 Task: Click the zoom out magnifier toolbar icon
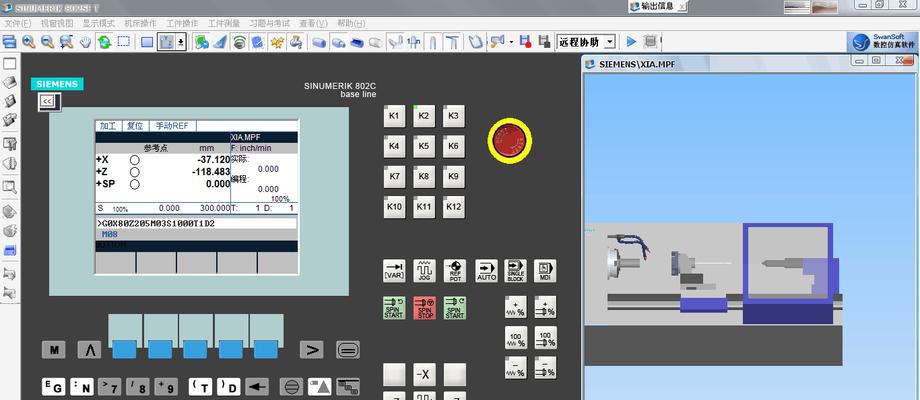[48, 42]
